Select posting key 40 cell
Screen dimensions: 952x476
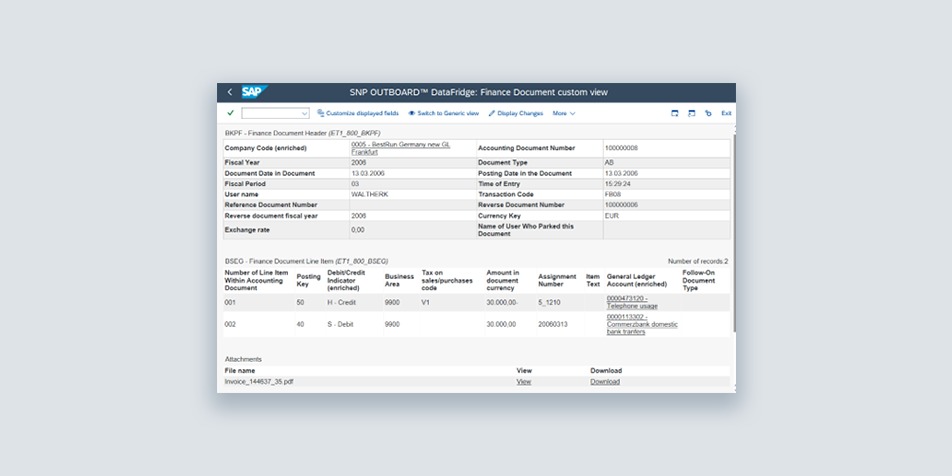[x=300, y=324]
